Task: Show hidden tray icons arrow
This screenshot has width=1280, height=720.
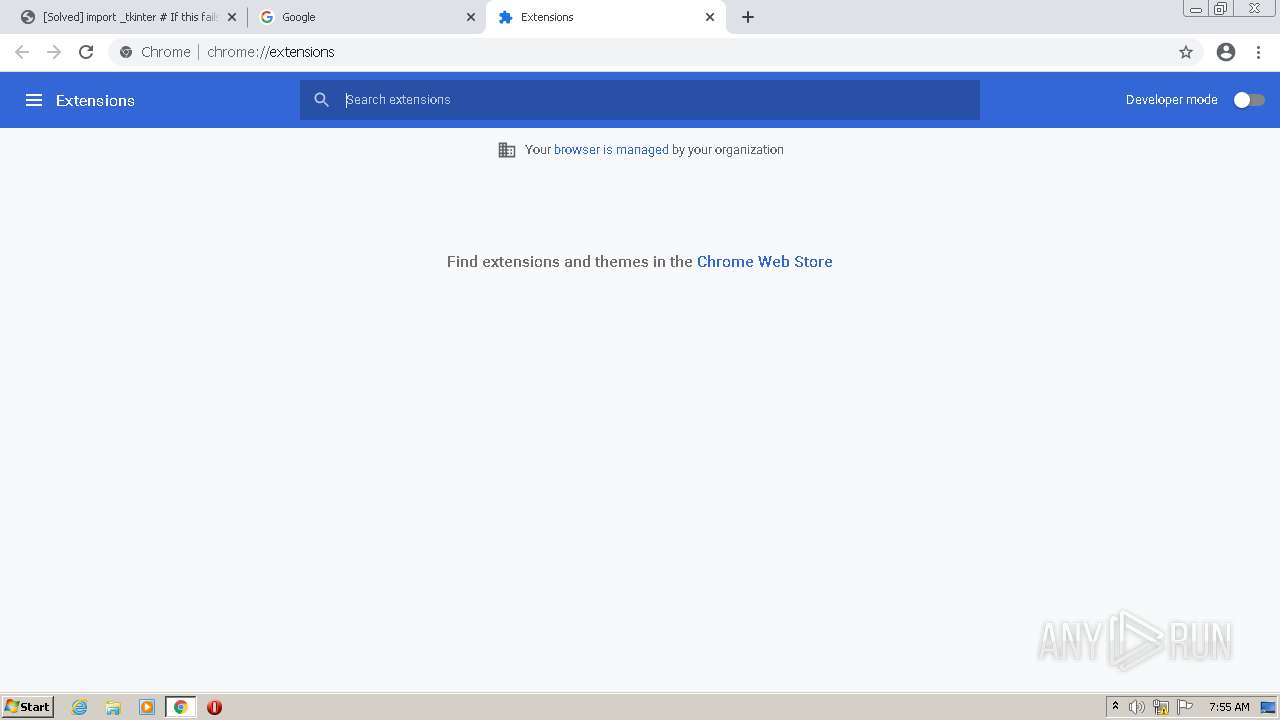Action: click(x=1115, y=707)
